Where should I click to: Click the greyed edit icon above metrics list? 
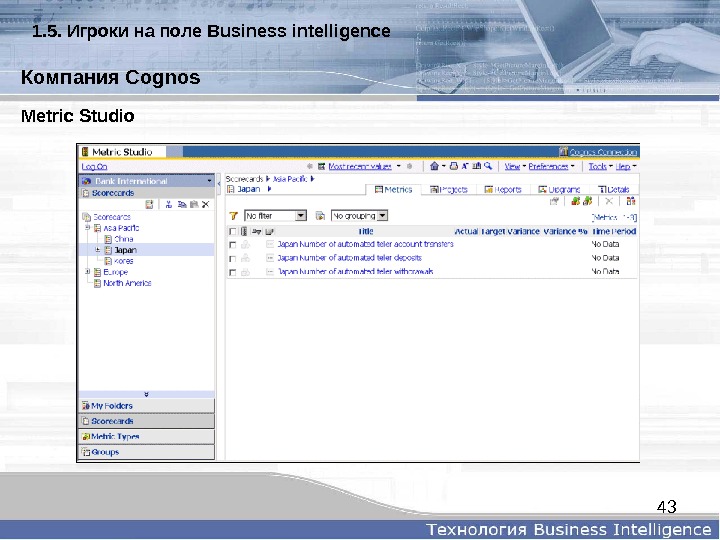pos(555,201)
